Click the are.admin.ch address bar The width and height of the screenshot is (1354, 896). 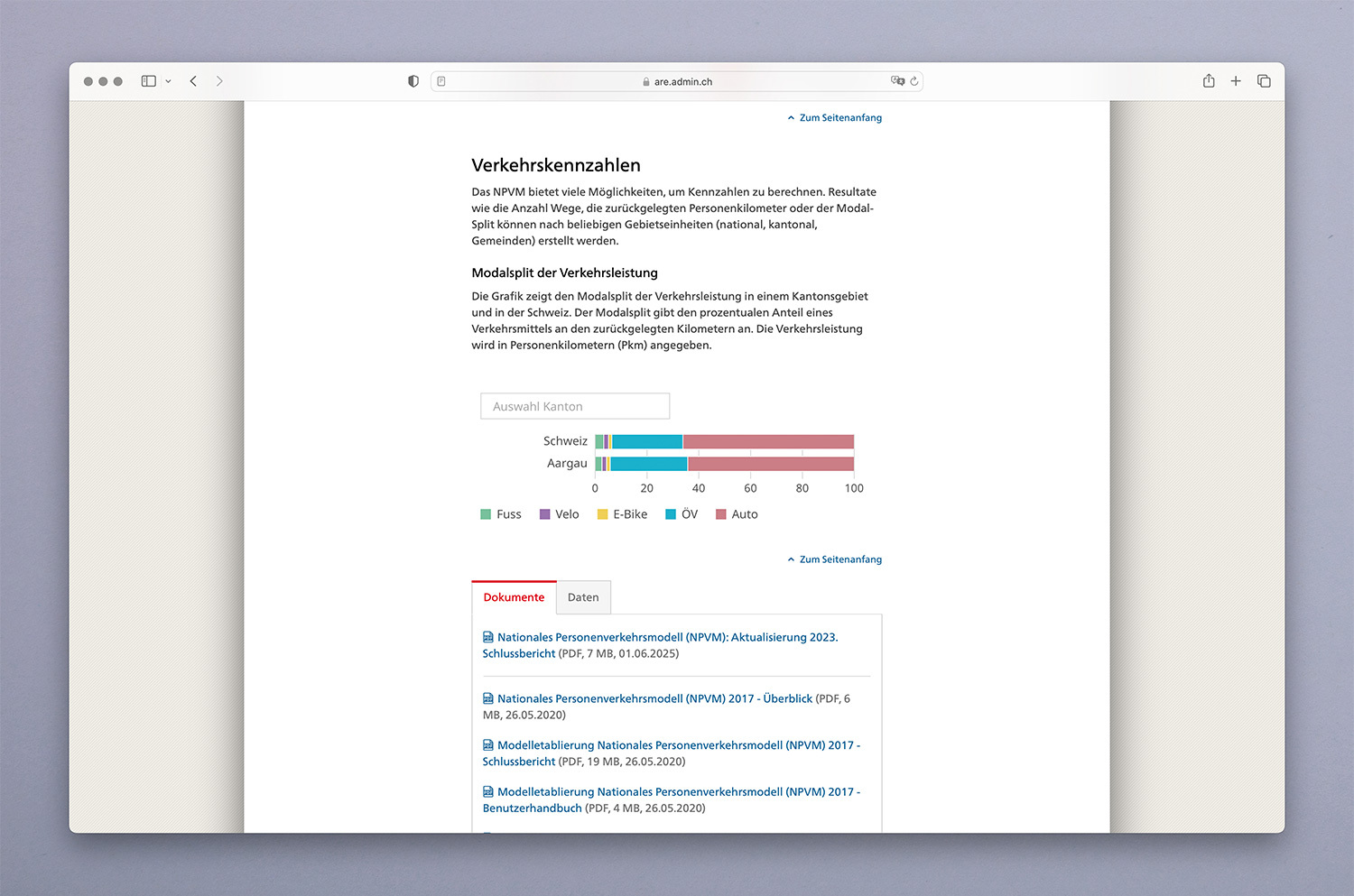677,81
